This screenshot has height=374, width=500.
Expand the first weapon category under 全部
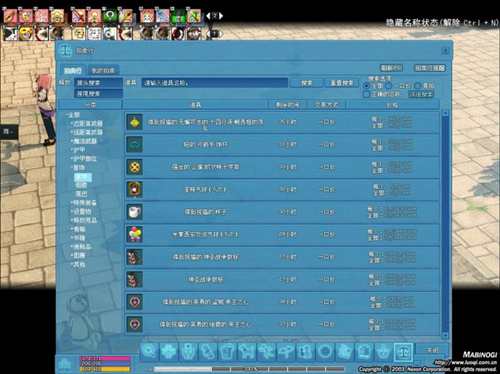[x=87, y=123]
